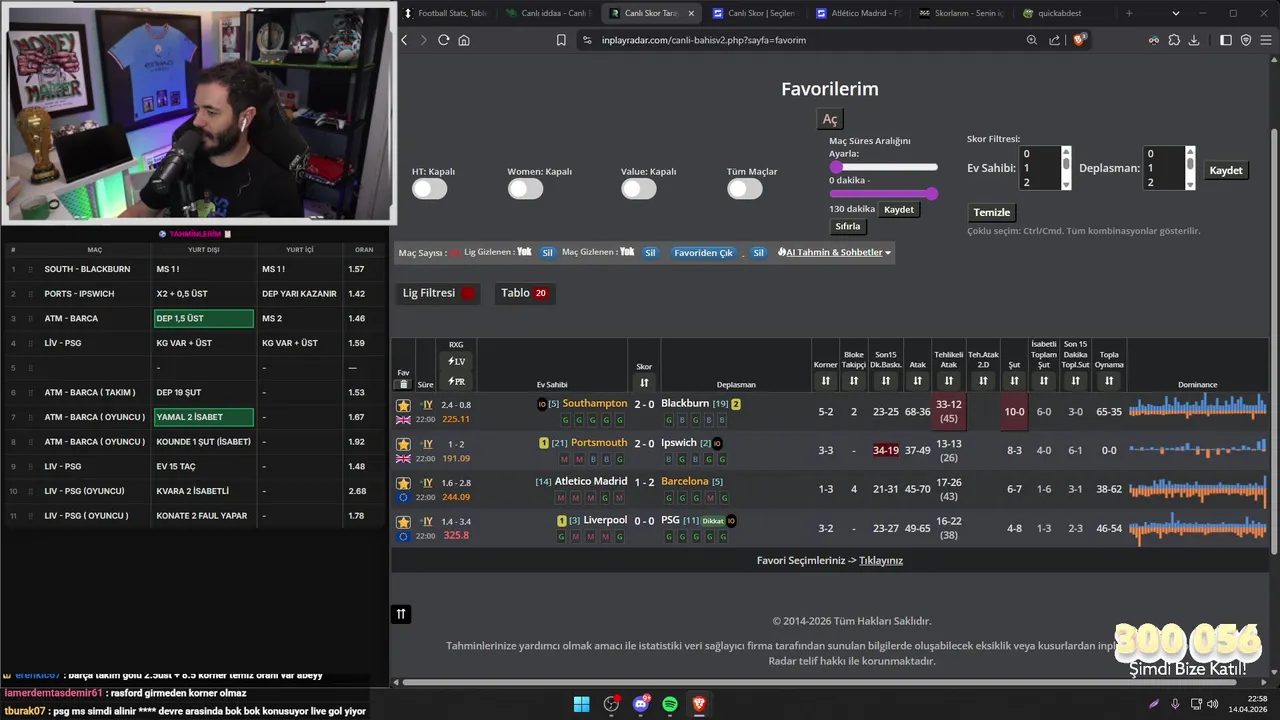Click the maximum match time purple slider
Image resolution: width=1280 pixels, height=720 pixels.
[x=884, y=194]
